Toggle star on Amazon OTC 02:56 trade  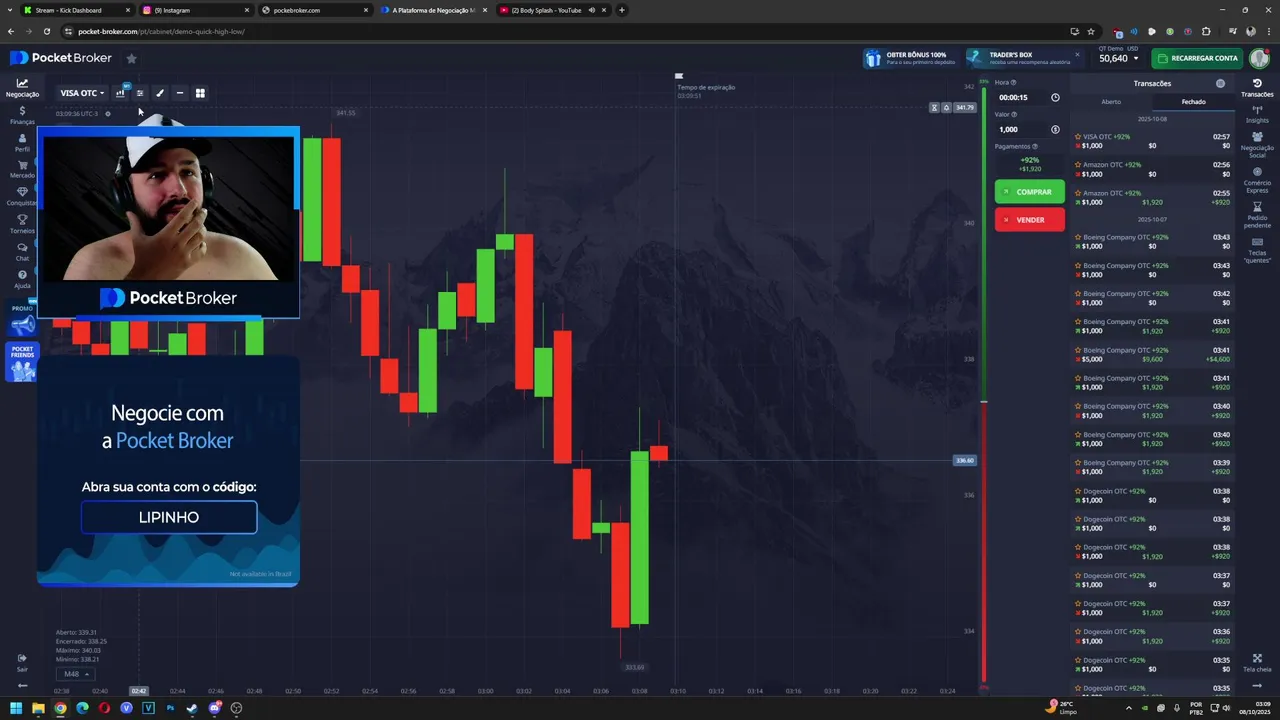(x=1078, y=165)
